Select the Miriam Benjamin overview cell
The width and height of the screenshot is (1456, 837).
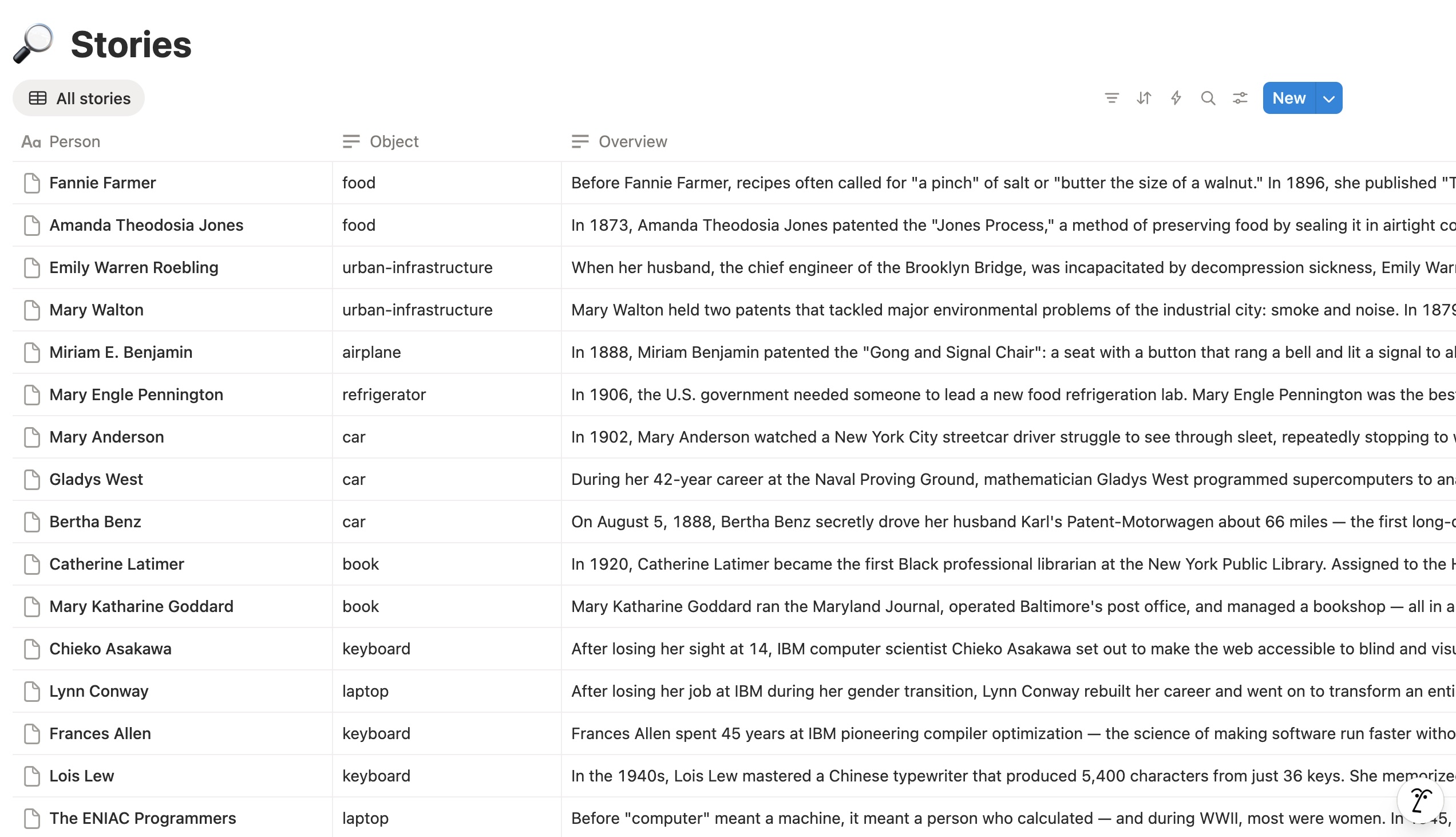point(1009,353)
